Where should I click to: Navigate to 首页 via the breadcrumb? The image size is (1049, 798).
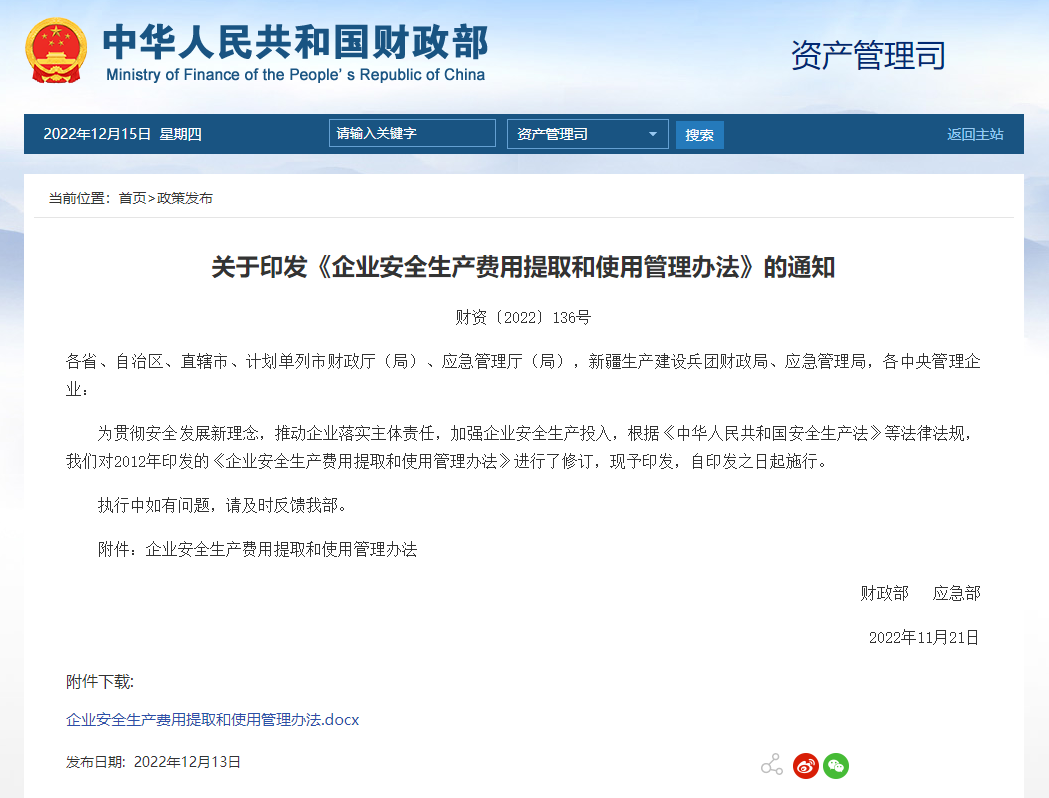134,198
